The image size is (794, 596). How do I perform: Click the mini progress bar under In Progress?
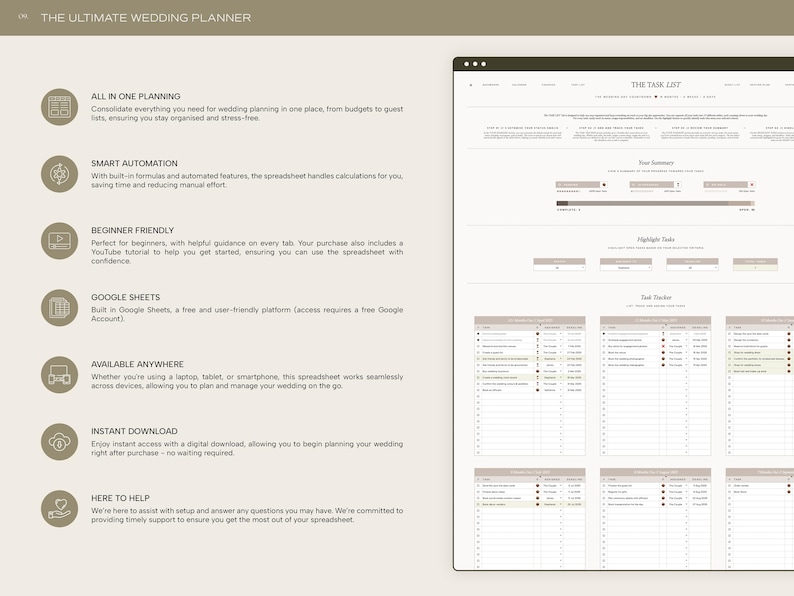click(x=642, y=191)
